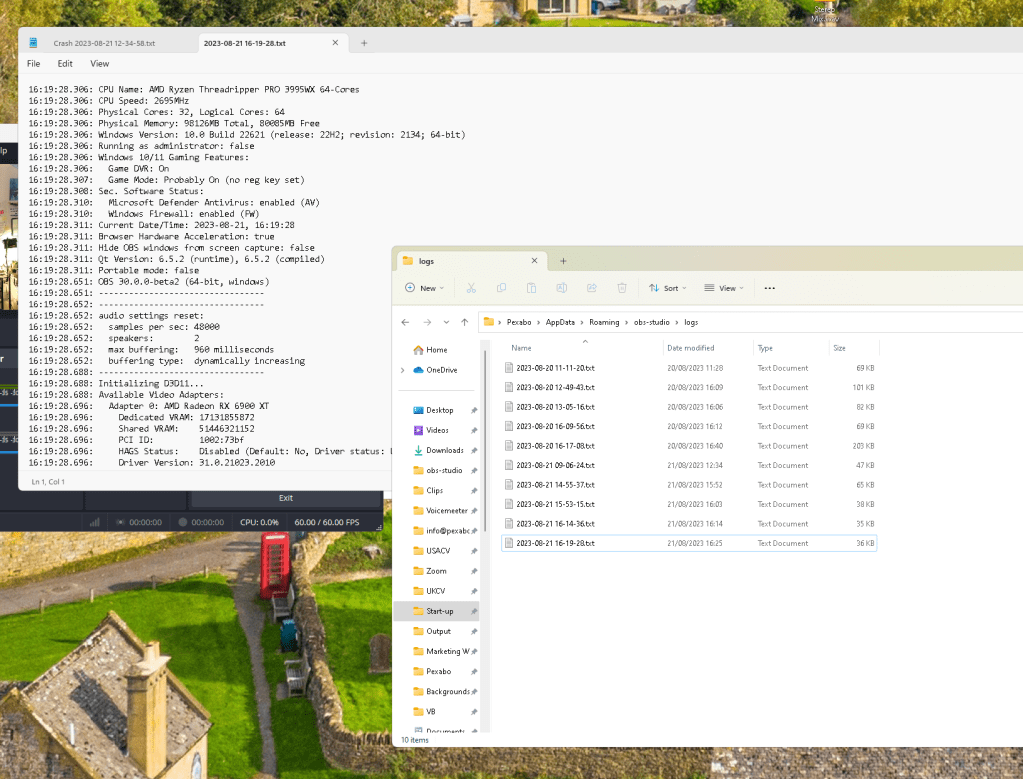Click the Share icon in Explorer toolbar
Screen dimensions: 1023x779
(592, 288)
